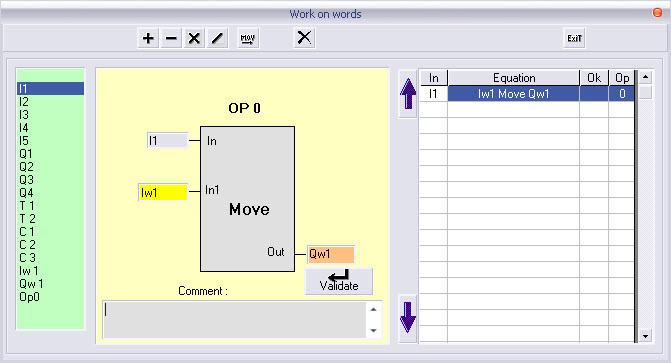Screen dimensions: 671x363
Task: Click the orange Qw1 output field
Action: click(331, 254)
